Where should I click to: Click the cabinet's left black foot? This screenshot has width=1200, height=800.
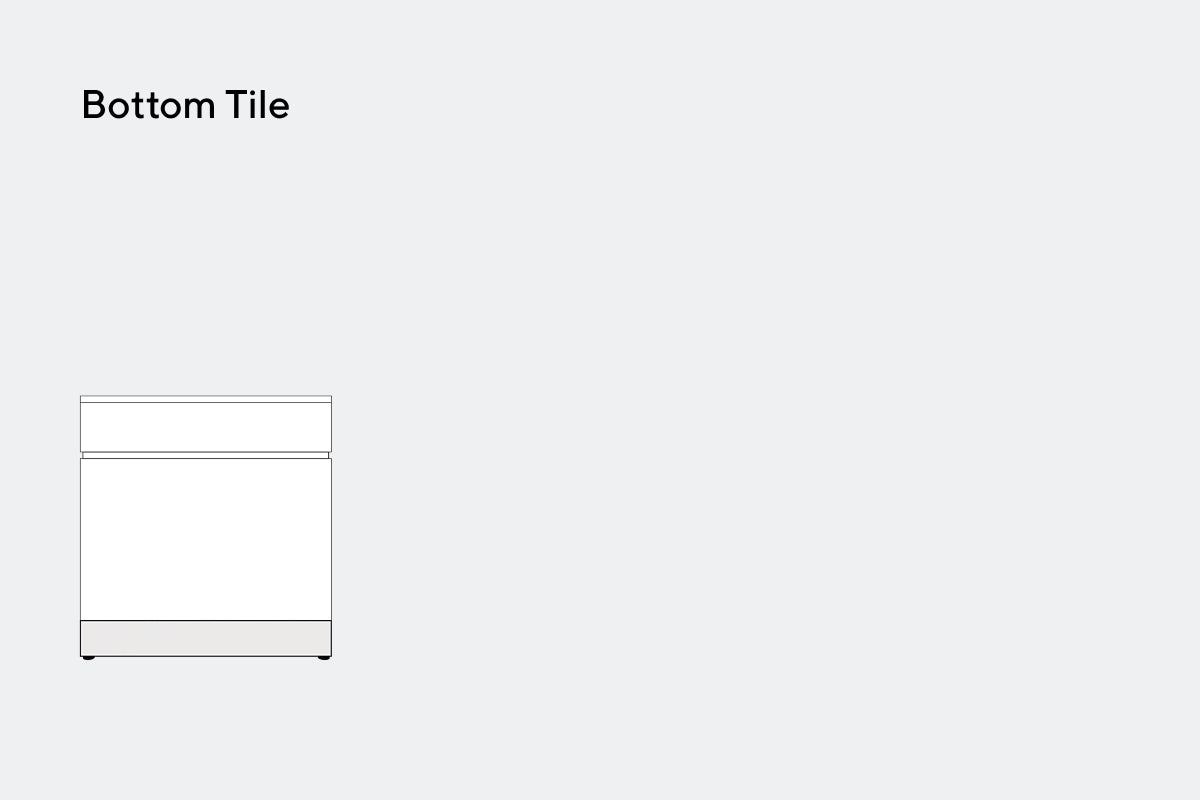(x=89, y=658)
